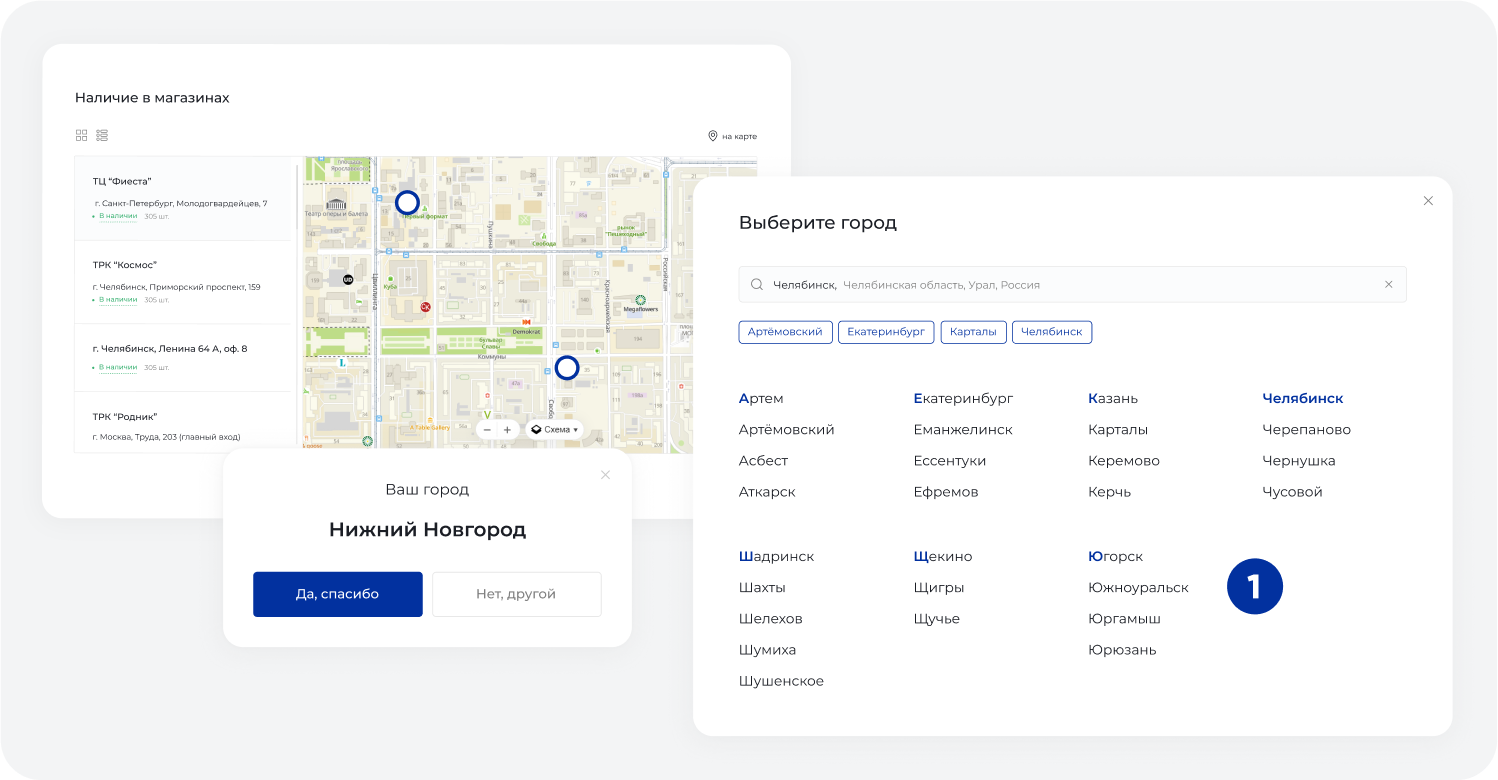This screenshot has width=1498, height=780.
Task: Choose "Нет, другой" button
Action: click(516, 594)
